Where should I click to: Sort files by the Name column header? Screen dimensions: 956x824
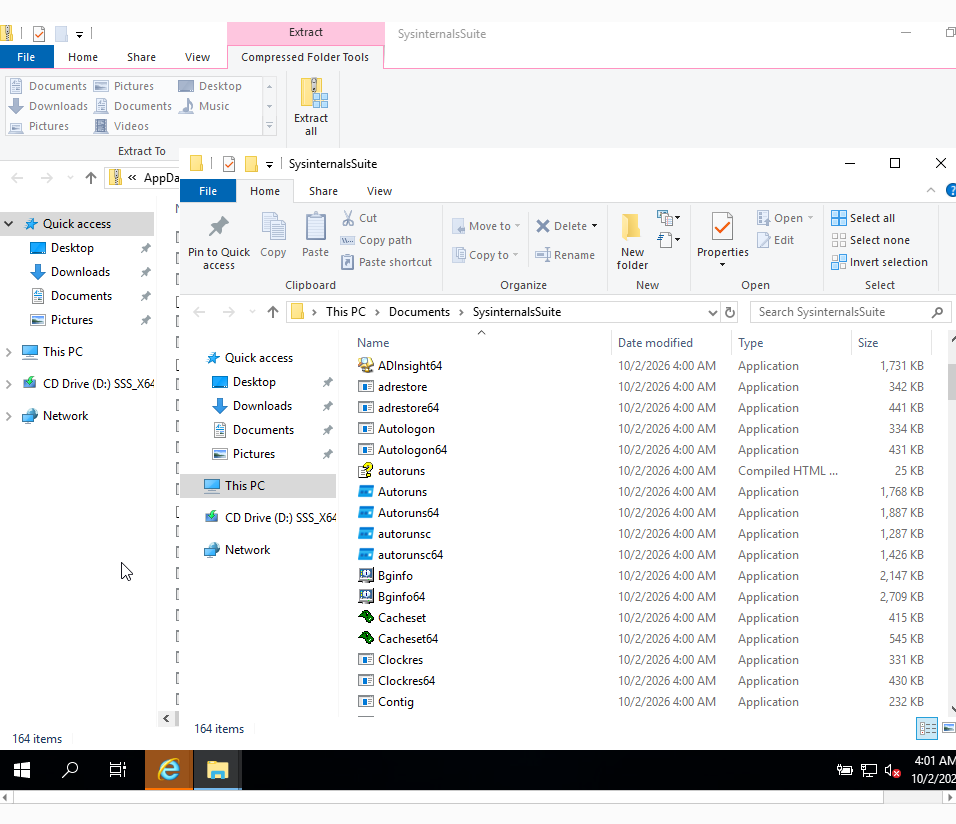[x=481, y=343]
